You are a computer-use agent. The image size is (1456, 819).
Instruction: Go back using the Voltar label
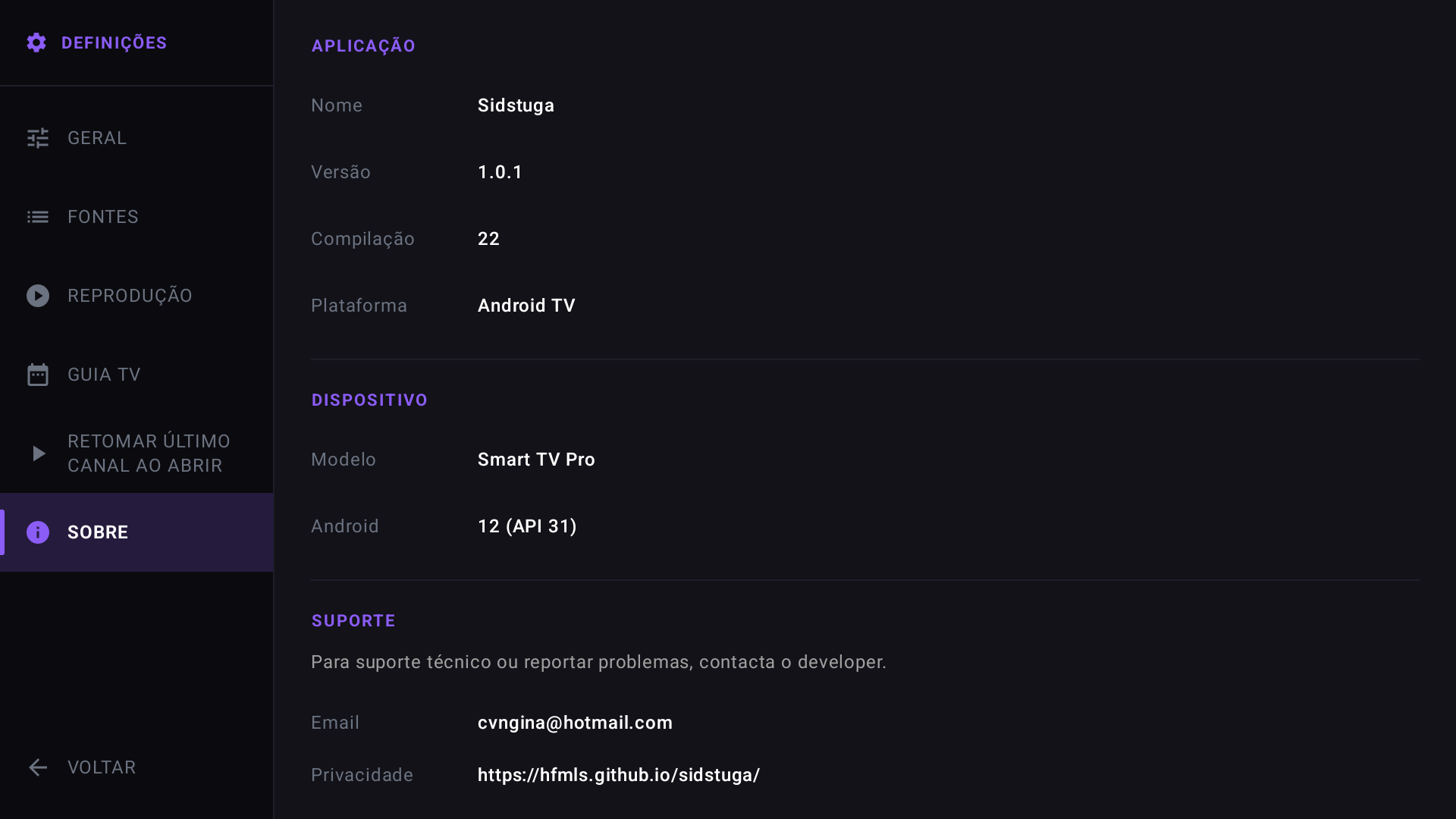102,767
